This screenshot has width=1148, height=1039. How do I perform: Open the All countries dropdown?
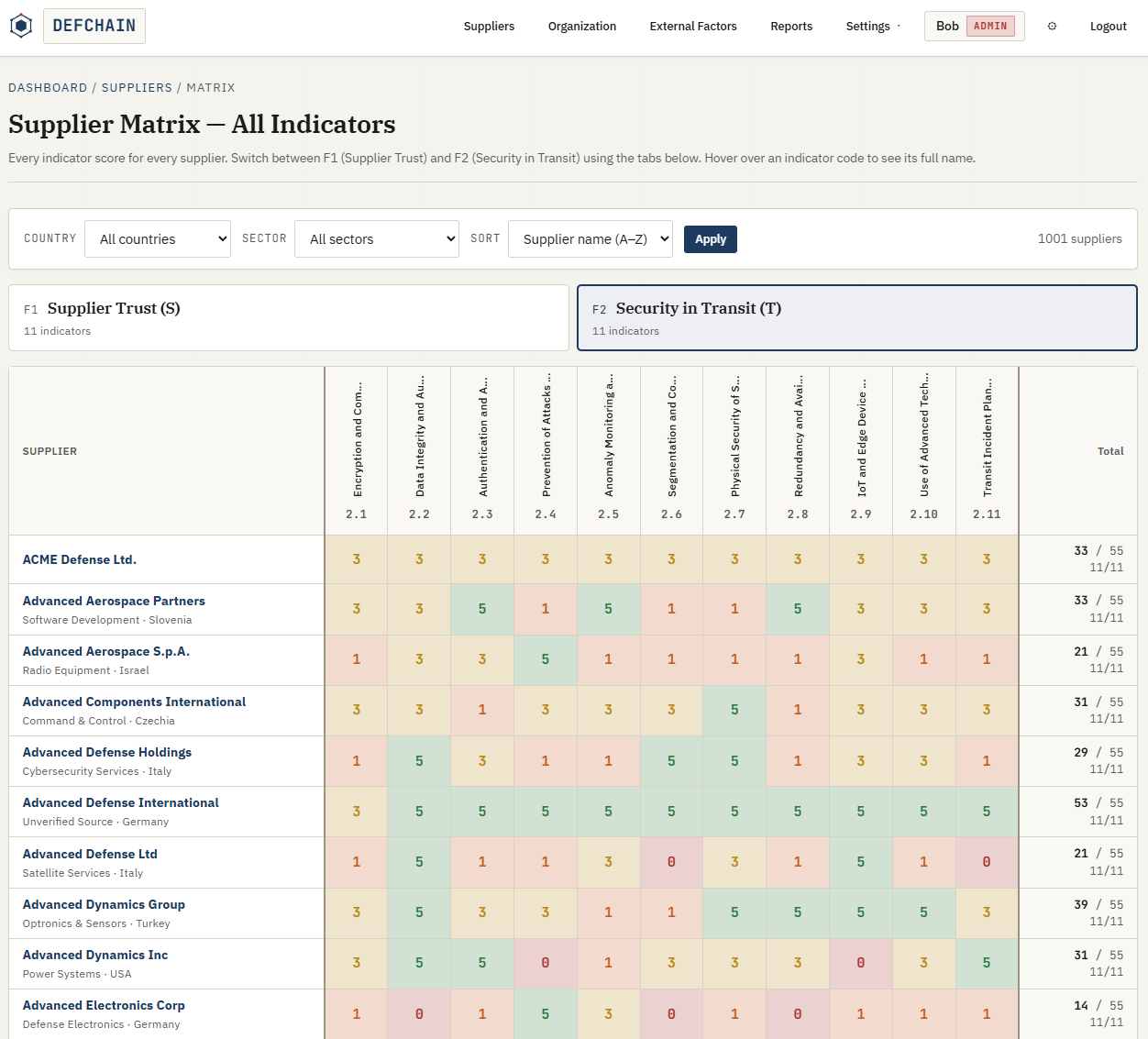(158, 238)
